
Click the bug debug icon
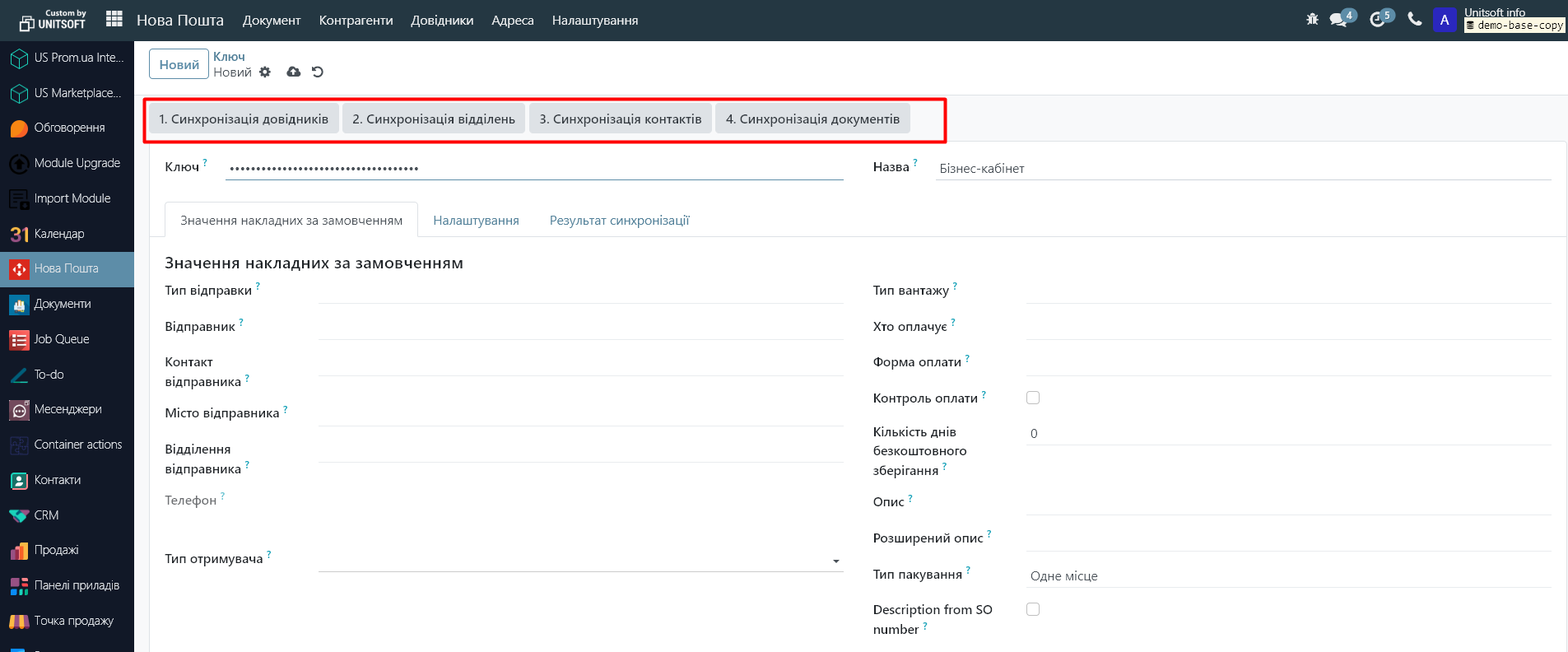point(1312,19)
